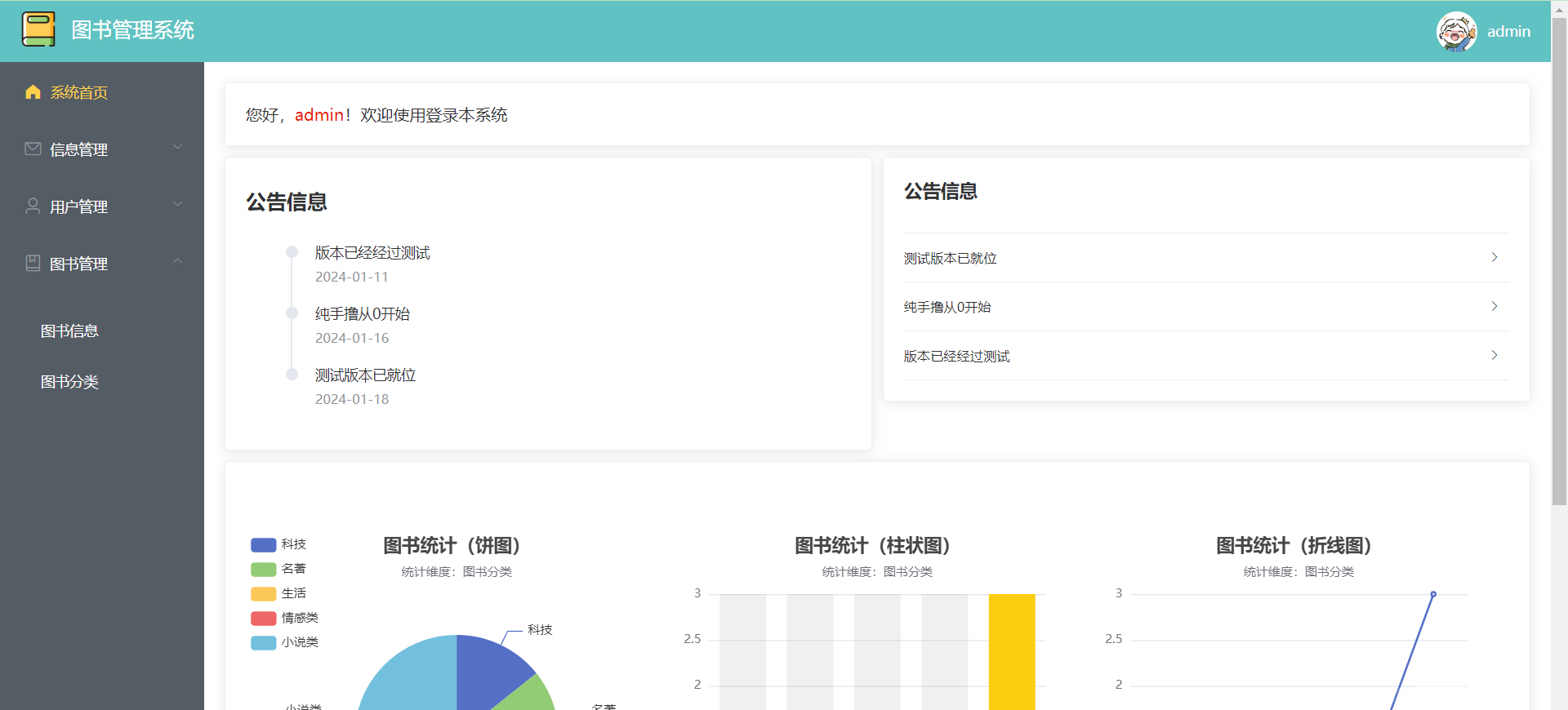Open the 版本已经经过测试 row chevron
Screen dimensions: 1568x710
pyautogui.click(x=1494, y=355)
